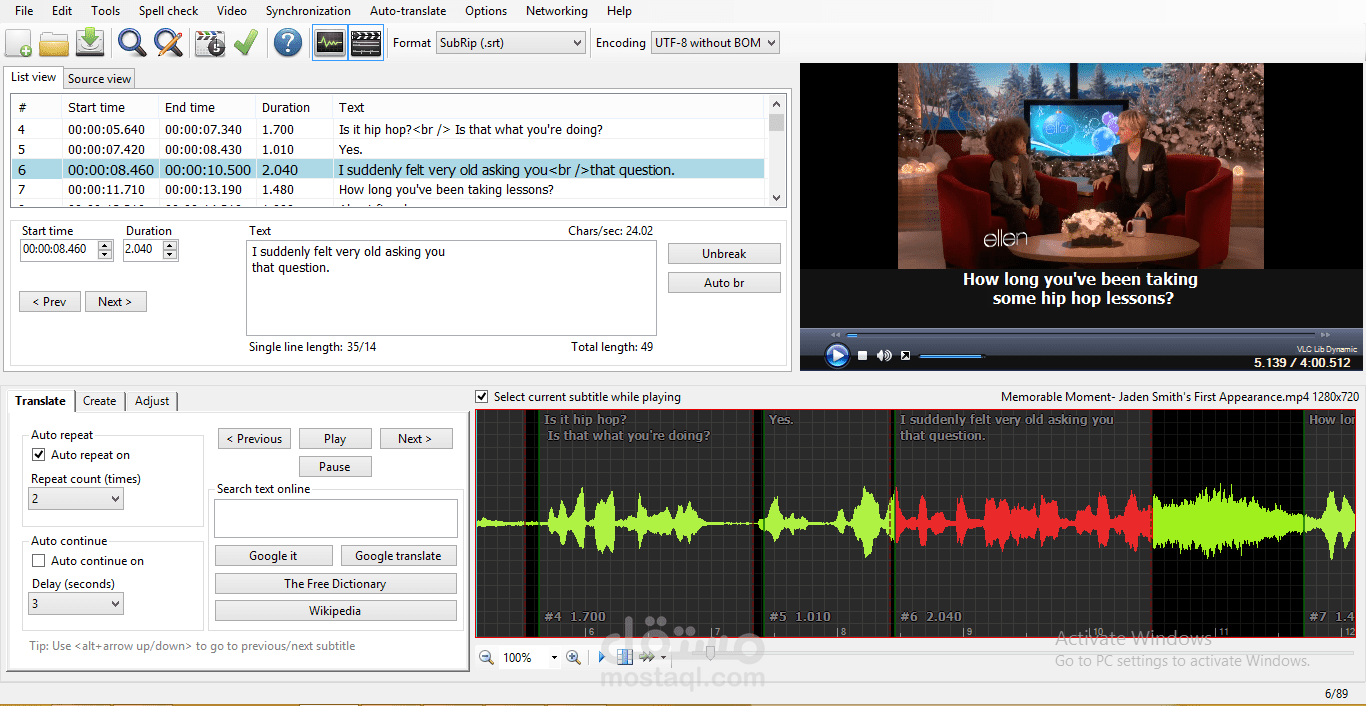
Task: Click the Play button in Translate panel
Action: [335, 439]
